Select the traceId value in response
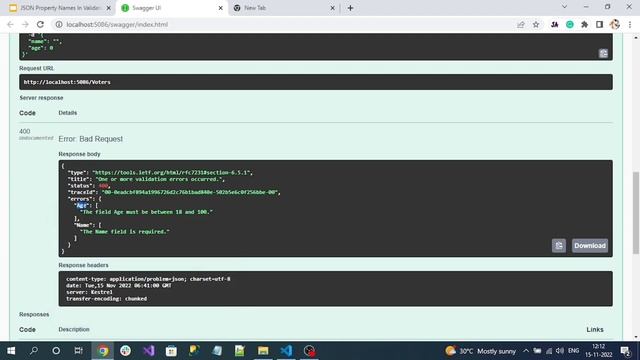The height and width of the screenshot is (360, 640). click(x=191, y=192)
